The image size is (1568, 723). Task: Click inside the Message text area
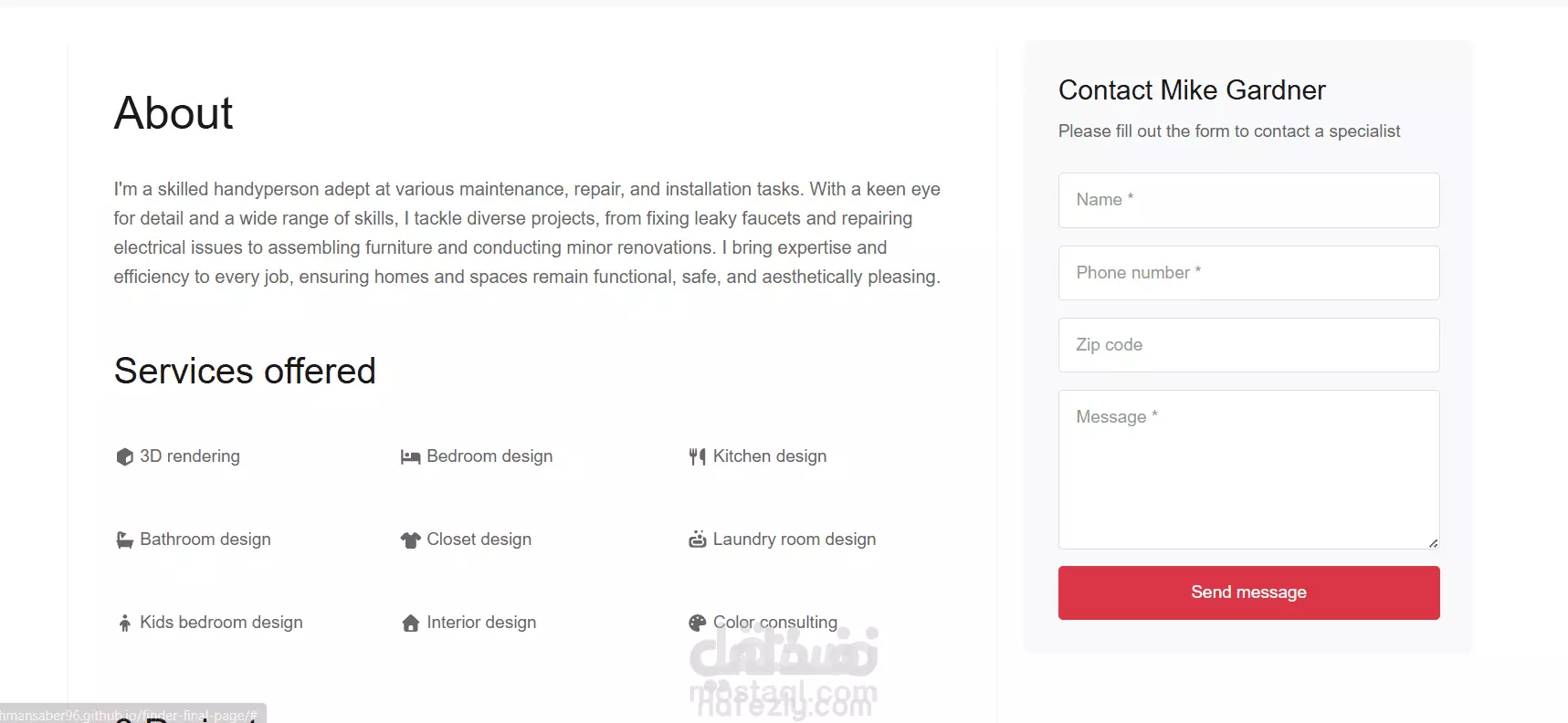point(1248,469)
